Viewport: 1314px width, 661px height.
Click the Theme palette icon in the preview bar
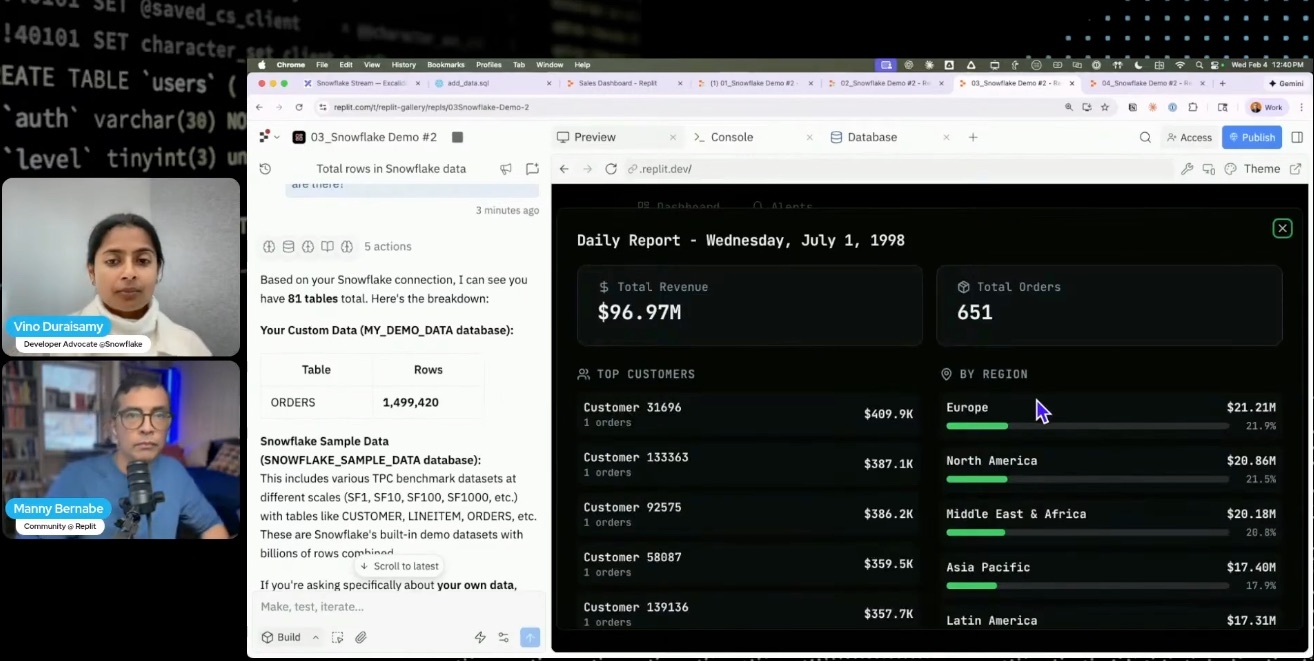[x=1231, y=169]
